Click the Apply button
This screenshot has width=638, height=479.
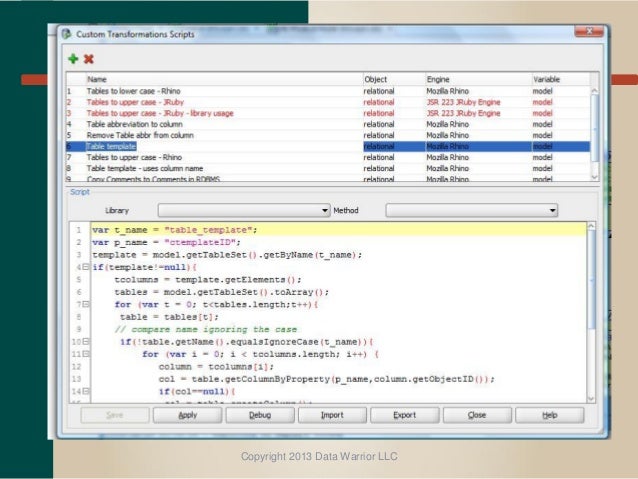(x=188, y=415)
